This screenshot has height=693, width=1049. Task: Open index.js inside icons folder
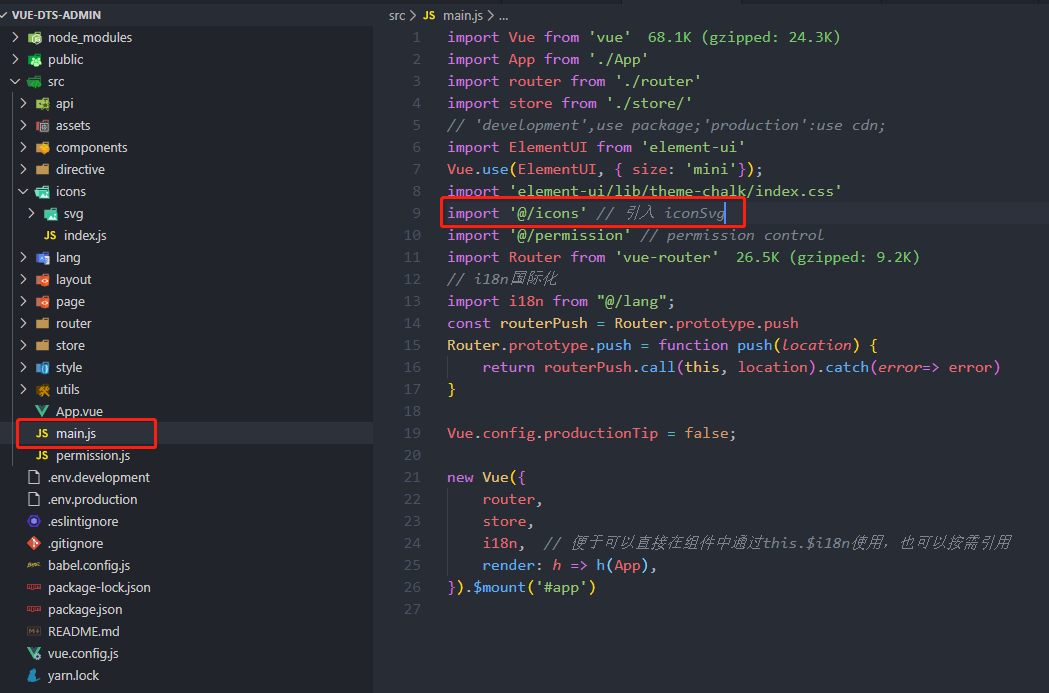[85, 236]
